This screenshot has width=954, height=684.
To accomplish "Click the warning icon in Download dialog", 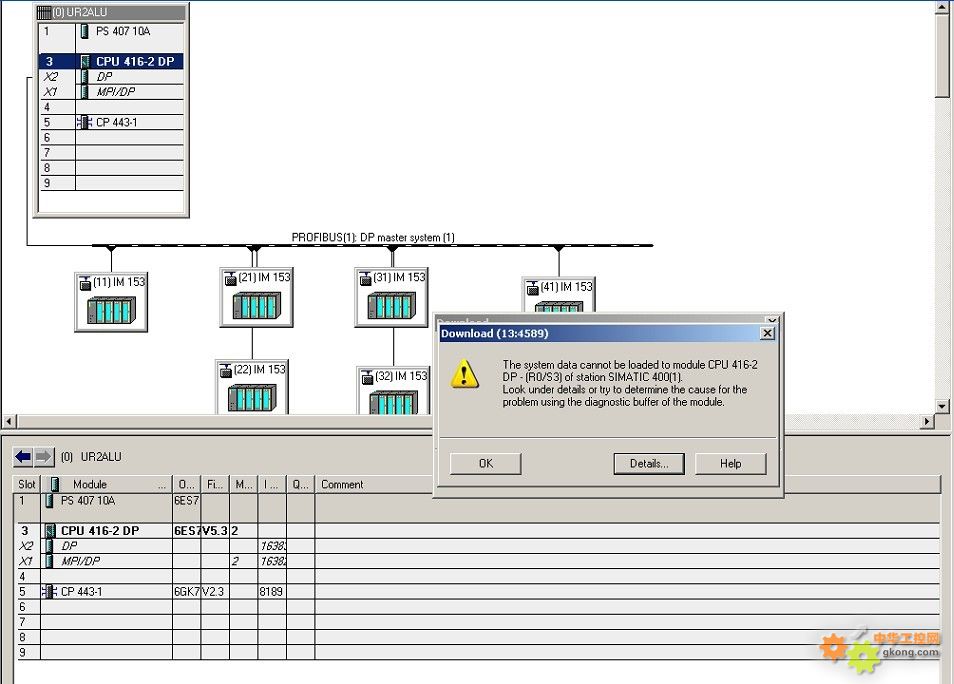I will (464, 374).
